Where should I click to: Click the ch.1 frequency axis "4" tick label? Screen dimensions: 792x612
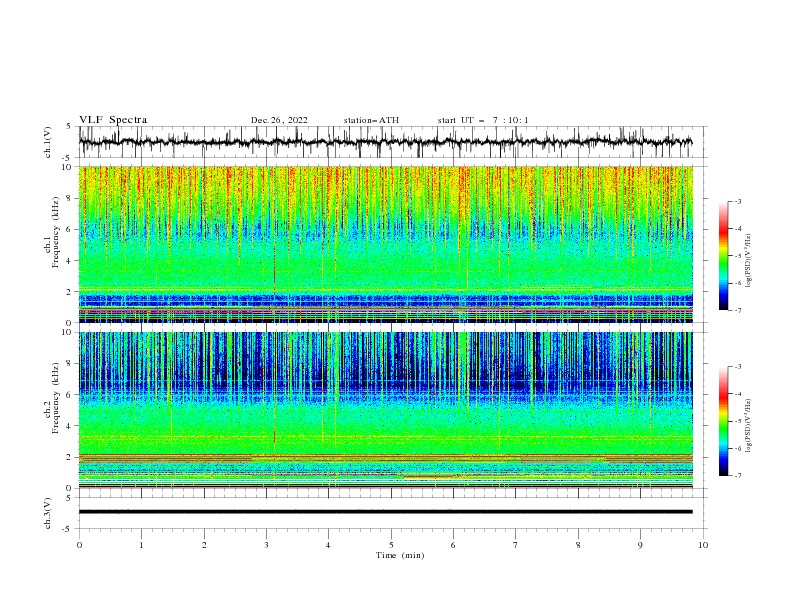coord(70,261)
